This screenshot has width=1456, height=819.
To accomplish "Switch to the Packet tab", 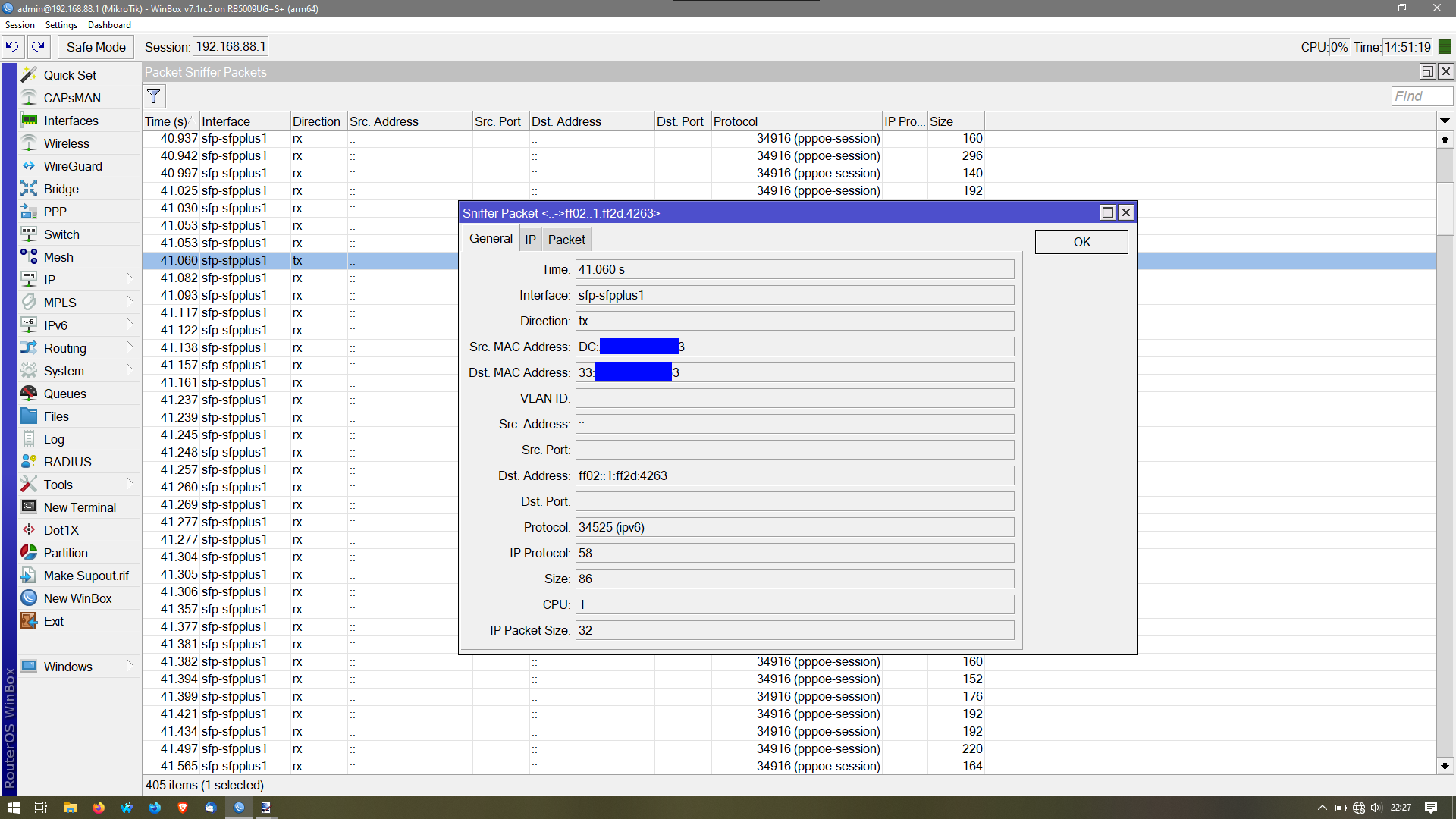I will tap(566, 240).
